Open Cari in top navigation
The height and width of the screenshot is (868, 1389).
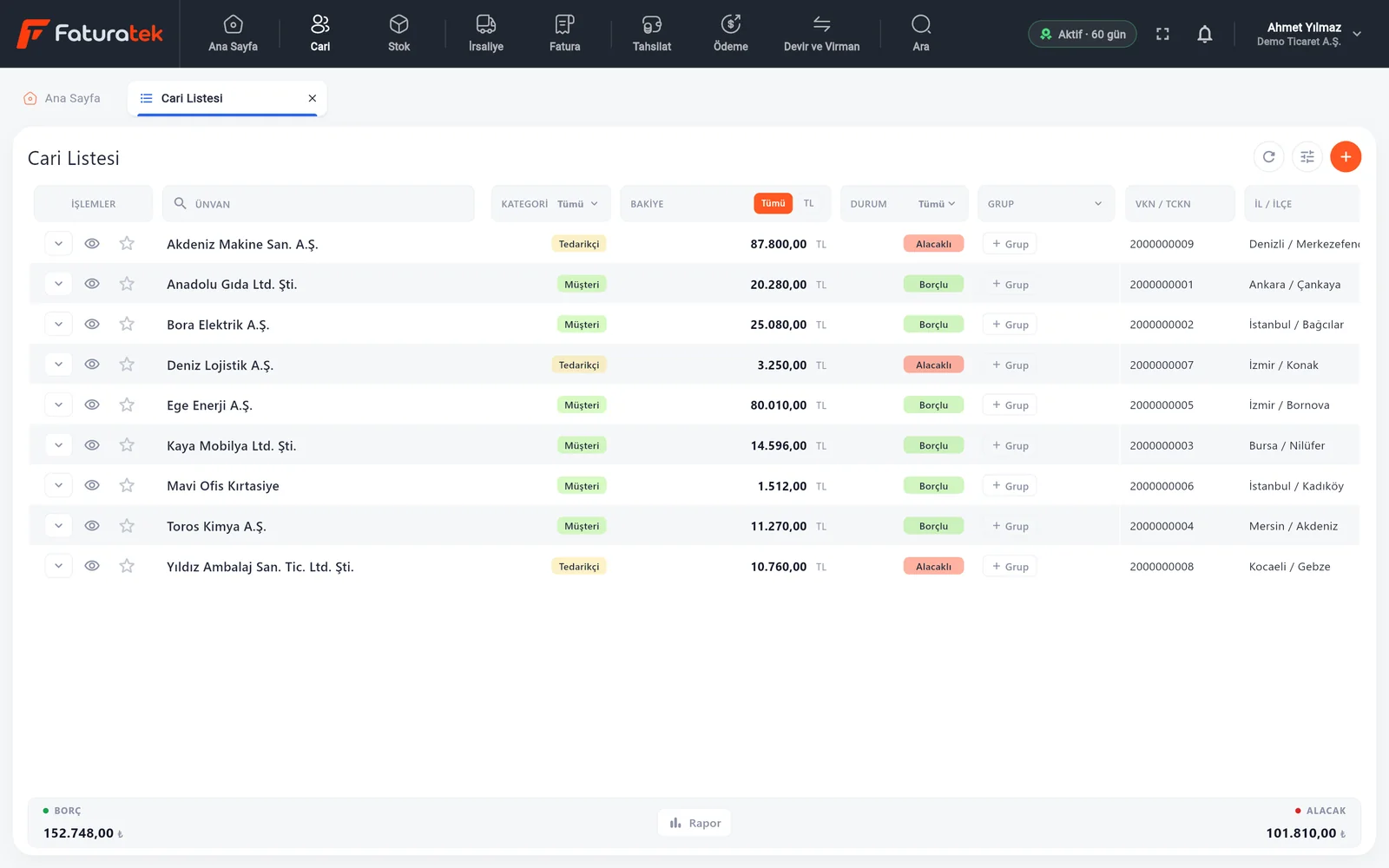point(320,34)
